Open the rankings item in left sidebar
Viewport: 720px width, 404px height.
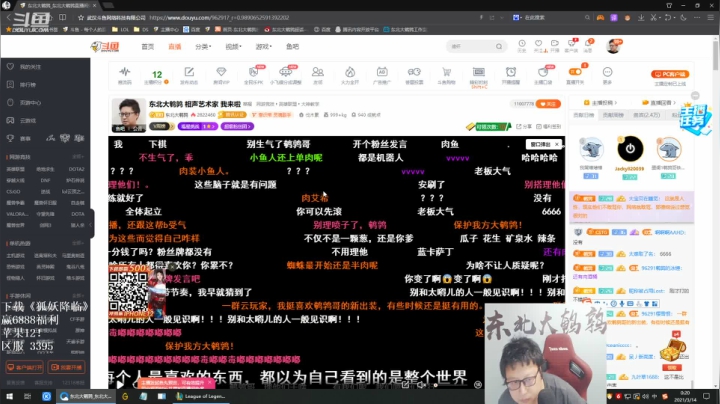[28, 84]
